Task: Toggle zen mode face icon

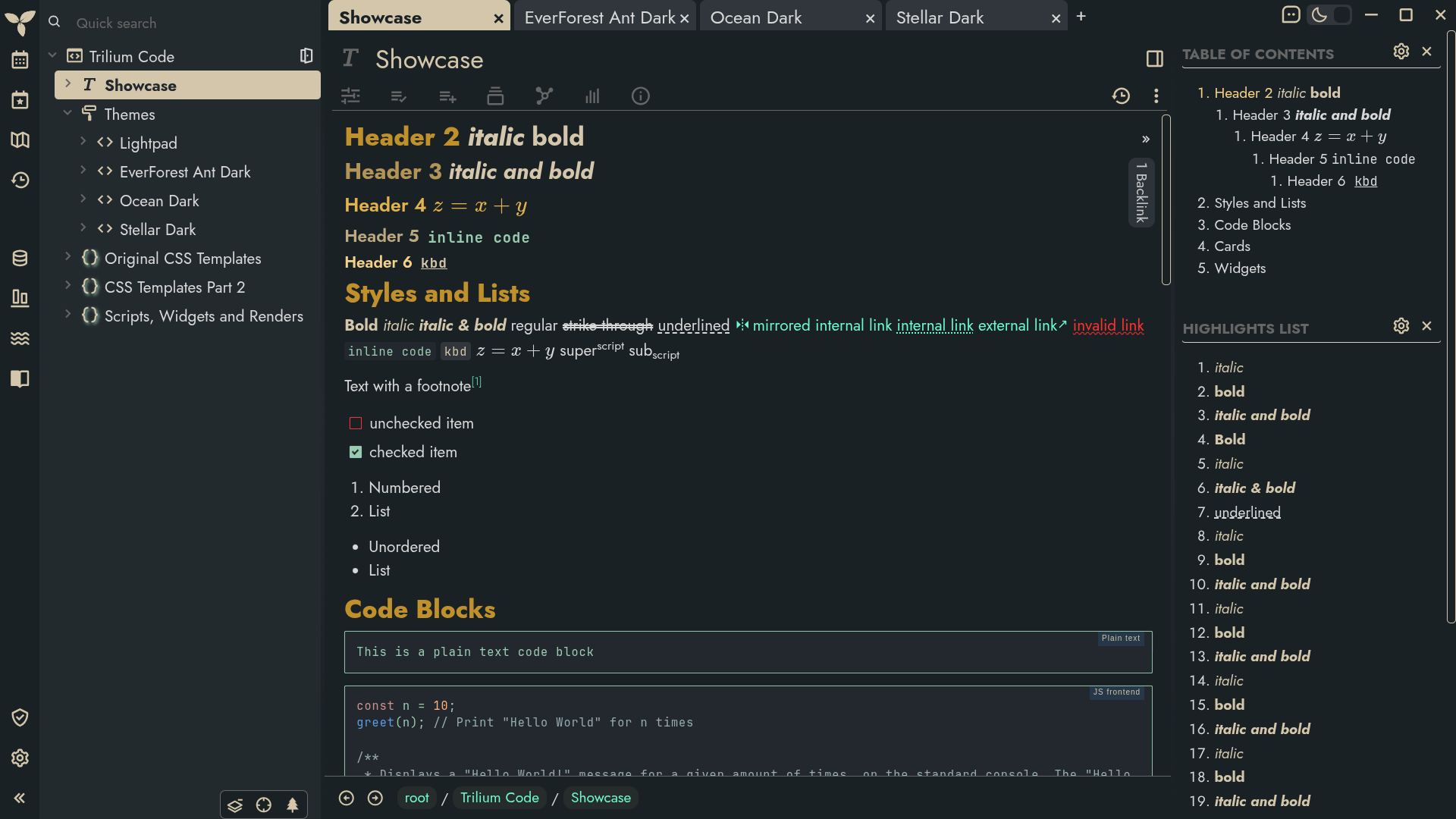Action: coord(1291,15)
